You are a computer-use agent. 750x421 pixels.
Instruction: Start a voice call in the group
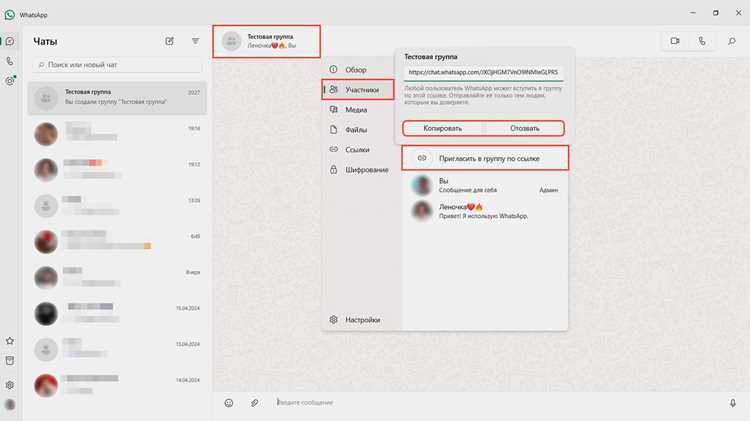pos(702,41)
